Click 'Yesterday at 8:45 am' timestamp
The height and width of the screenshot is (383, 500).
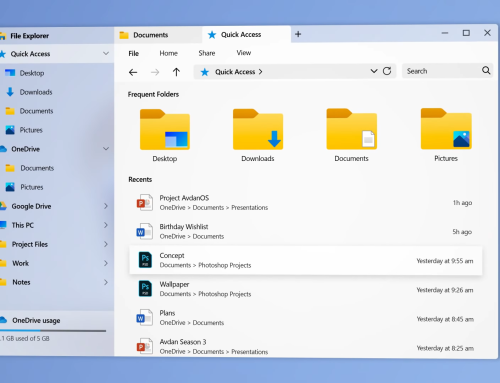coord(445,319)
